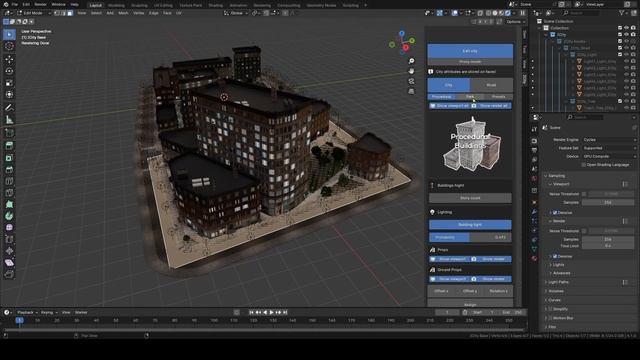
Task: Click the Exit city button
Action: point(470,51)
